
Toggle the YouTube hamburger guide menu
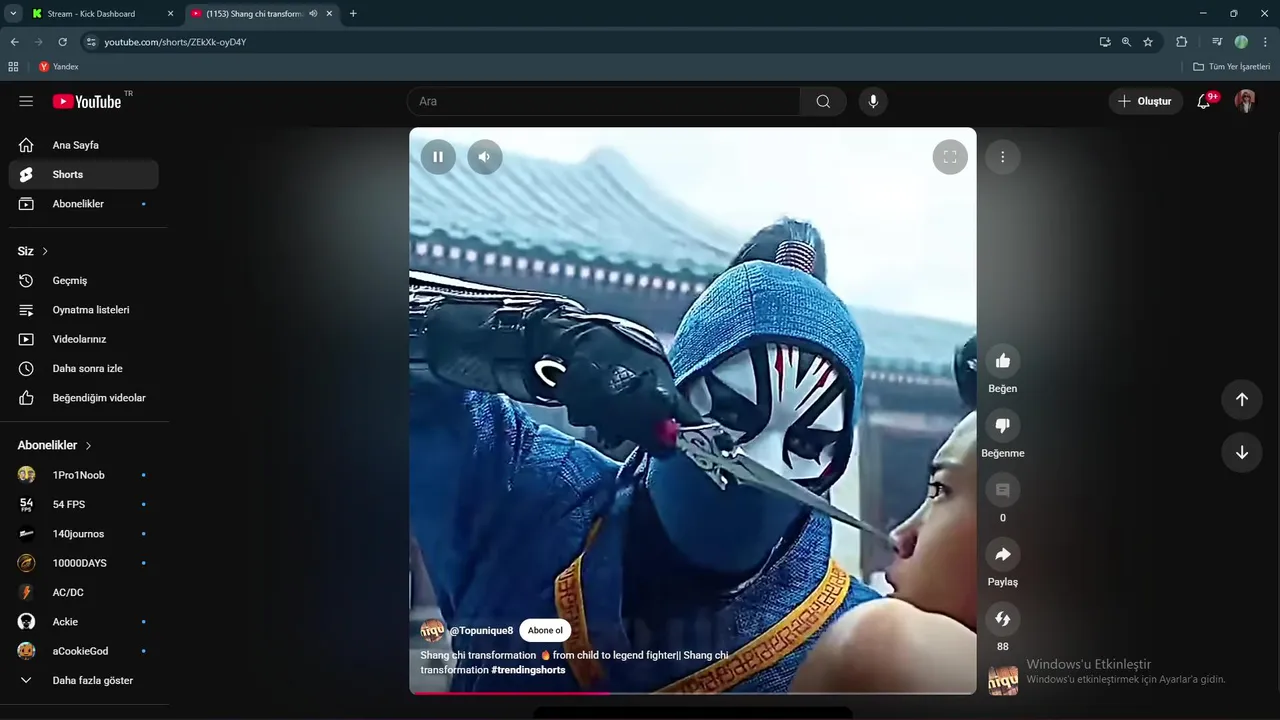click(x=26, y=101)
